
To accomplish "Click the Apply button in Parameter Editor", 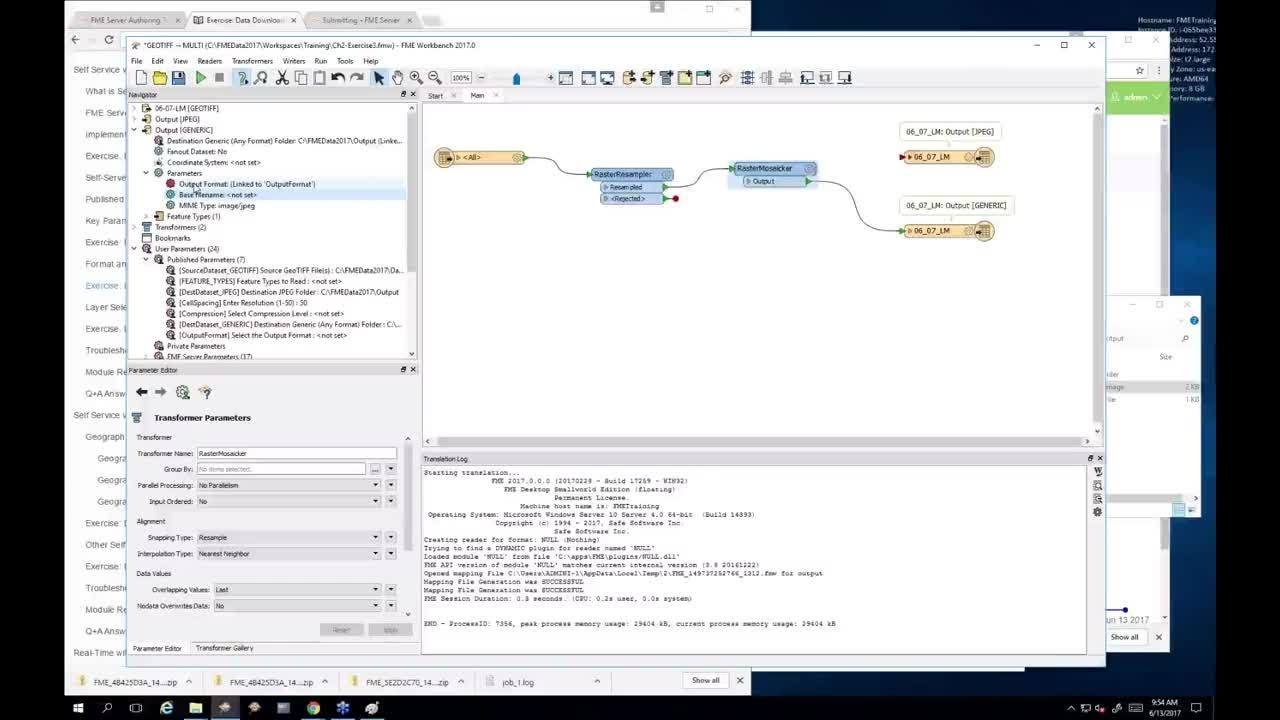I will click(x=390, y=630).
